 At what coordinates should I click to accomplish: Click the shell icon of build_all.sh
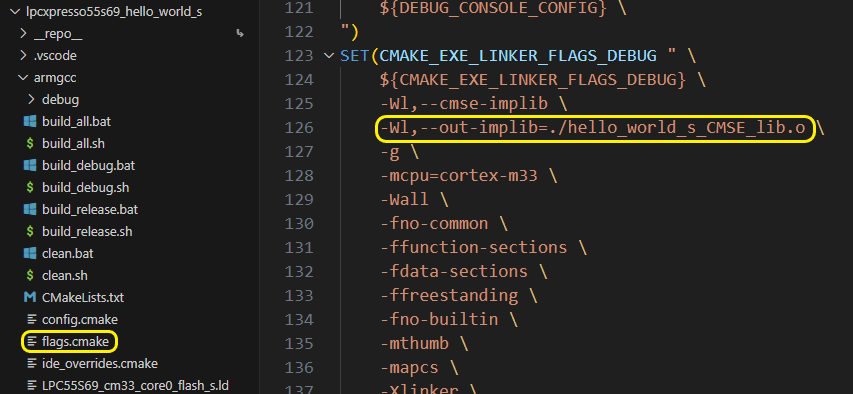[30, 144]
